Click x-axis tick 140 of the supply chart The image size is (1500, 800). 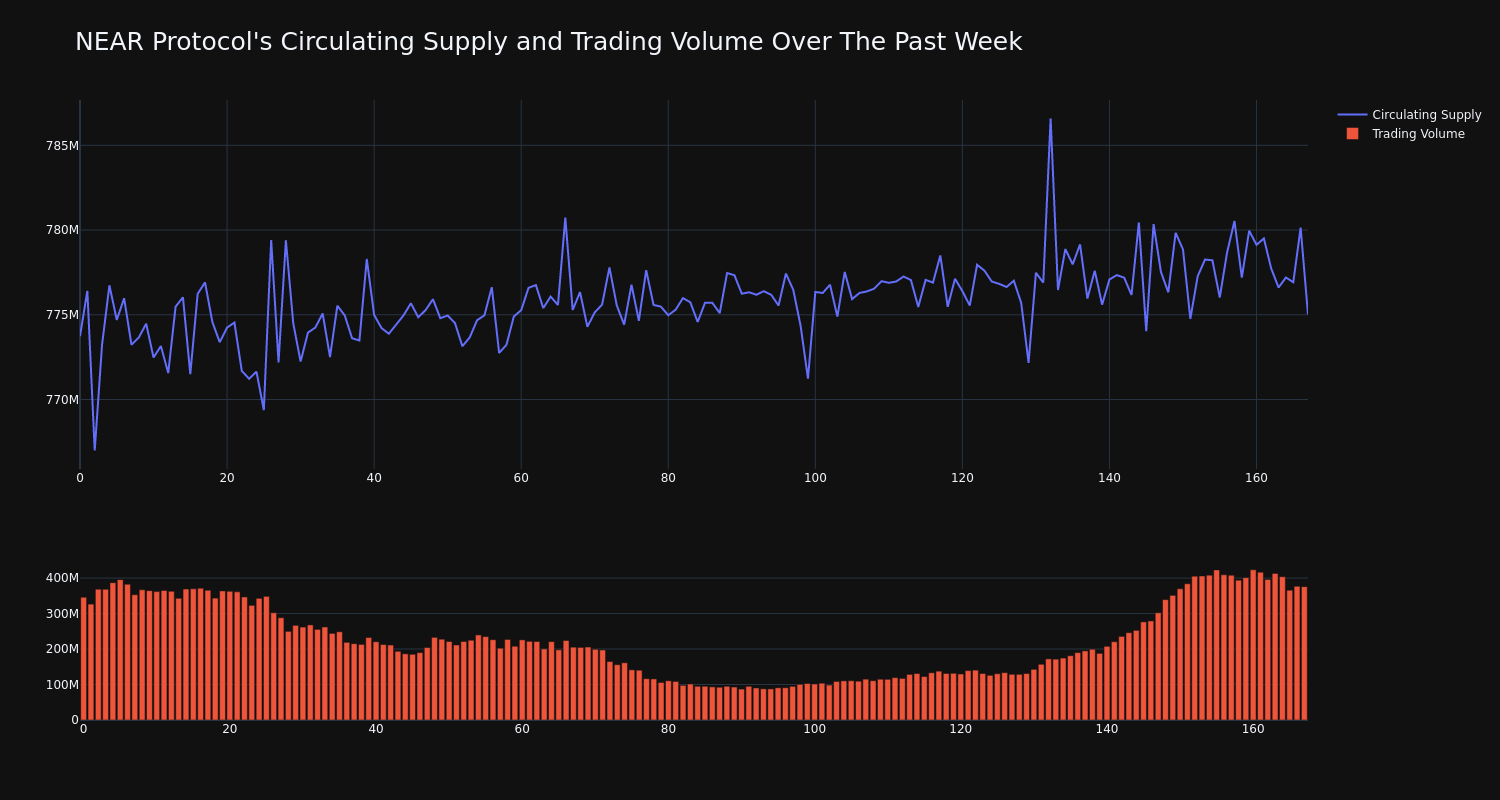click(1109, 478)
